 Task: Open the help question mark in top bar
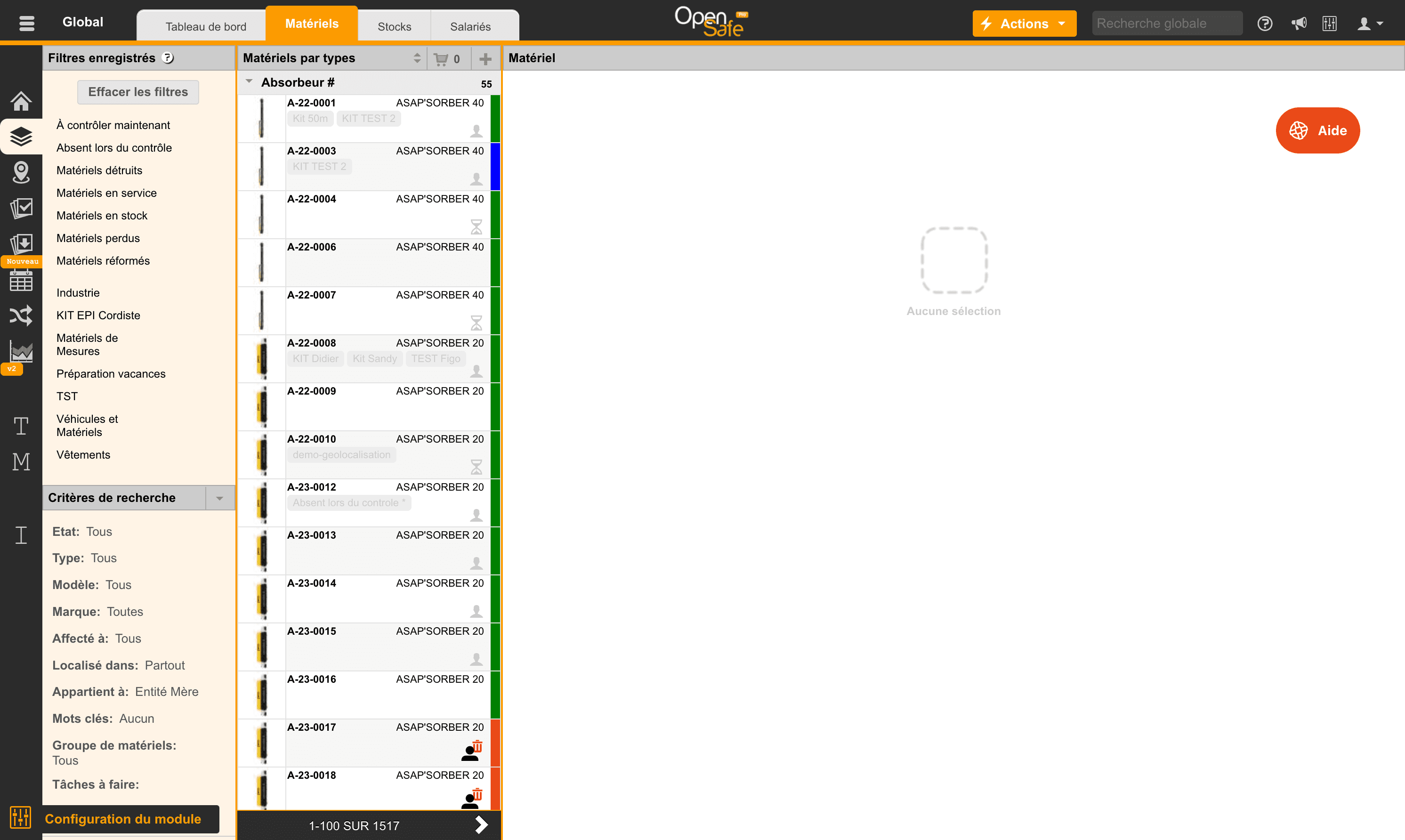tap(1265, 23)
